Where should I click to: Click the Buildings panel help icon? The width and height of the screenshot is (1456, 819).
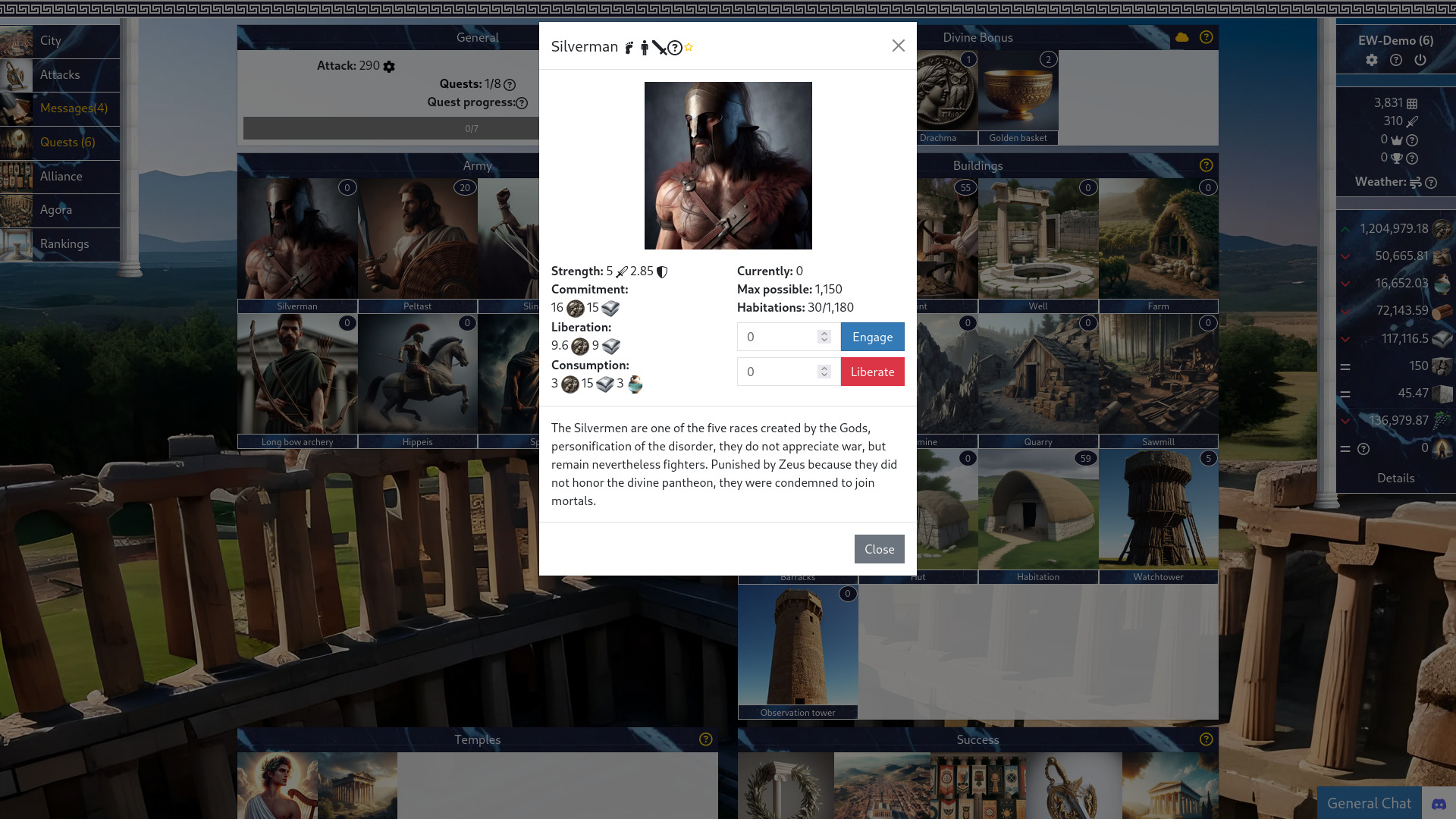pos(1207,165)
